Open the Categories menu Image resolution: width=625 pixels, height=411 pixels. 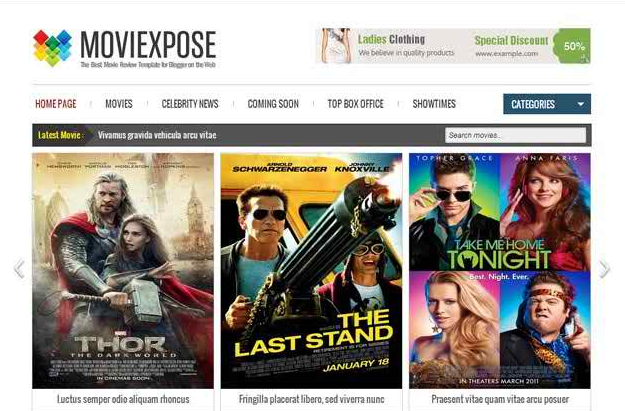pos(547,104)
